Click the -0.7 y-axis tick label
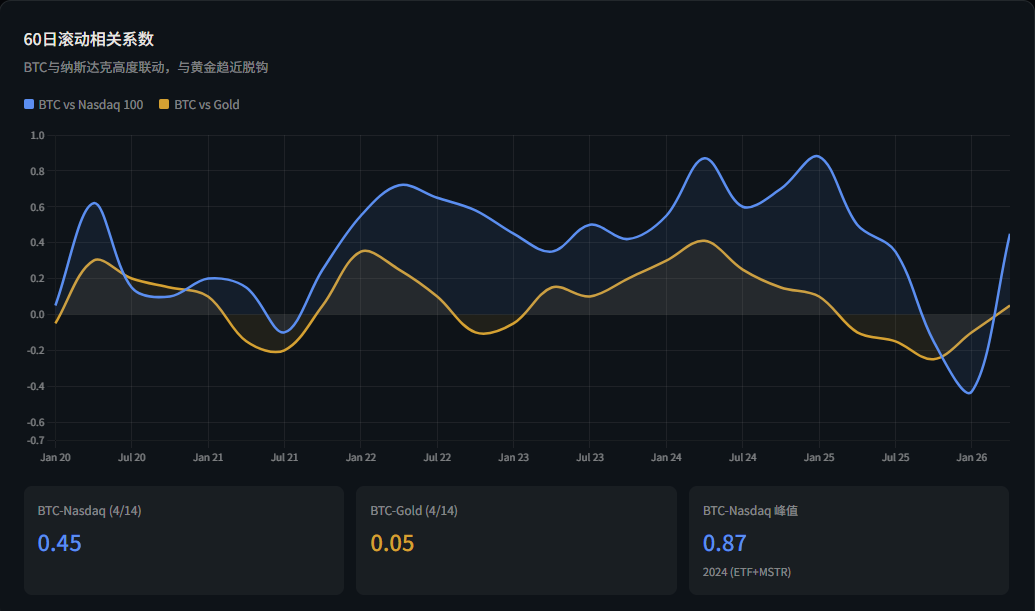 coord(36,440)
